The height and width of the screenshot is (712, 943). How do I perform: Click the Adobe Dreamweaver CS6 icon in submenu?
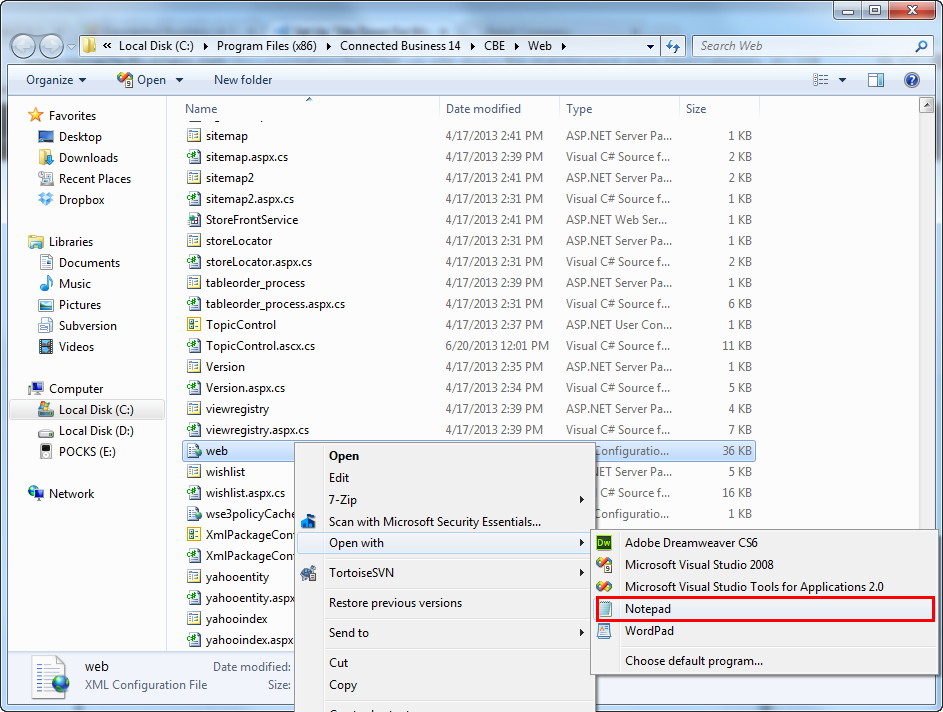point(604,543)
